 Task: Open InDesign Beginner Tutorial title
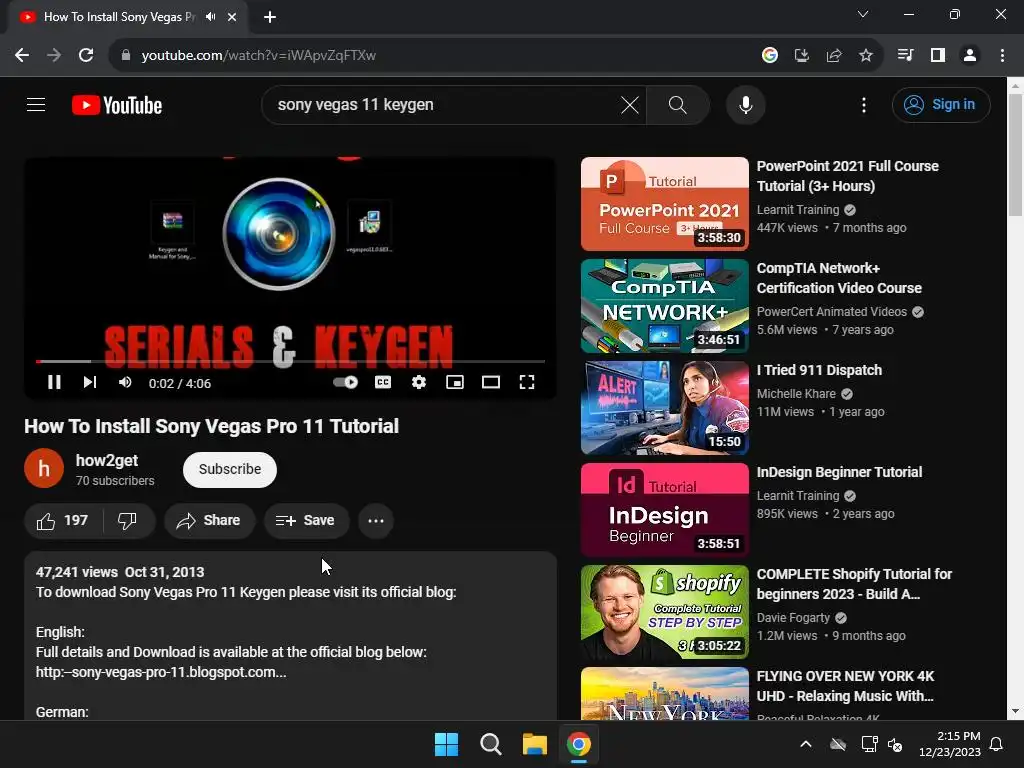click(839, 472)
